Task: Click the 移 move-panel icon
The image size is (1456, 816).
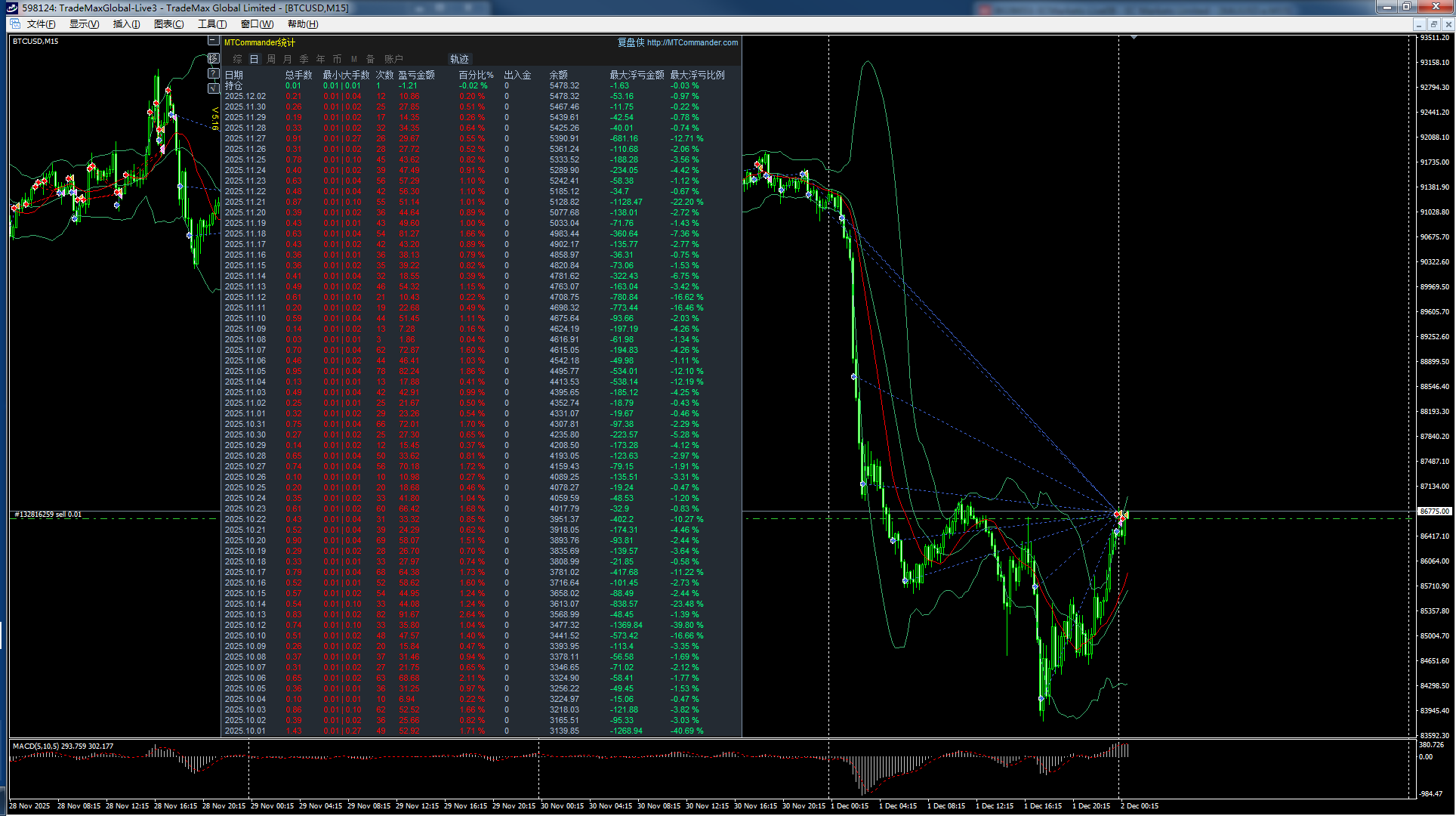Action: (214, 58)
